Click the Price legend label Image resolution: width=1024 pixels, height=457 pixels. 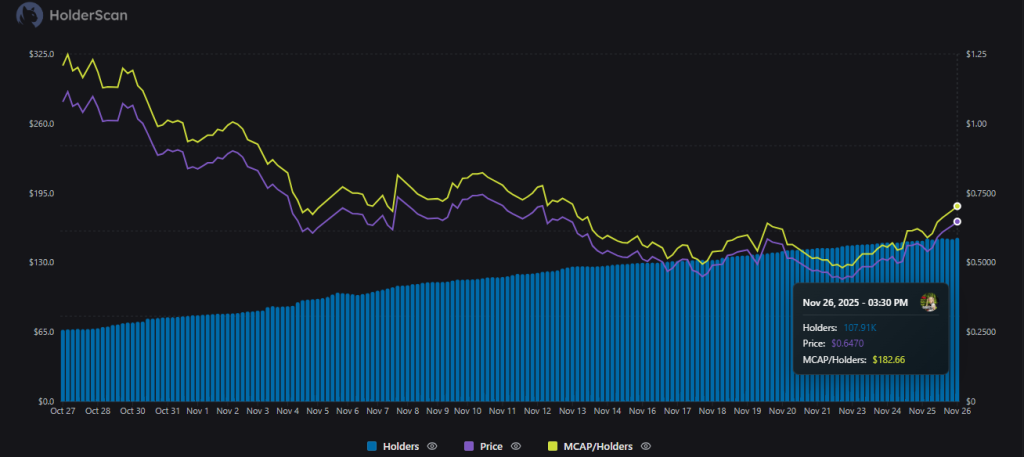[x=492, y=446]
